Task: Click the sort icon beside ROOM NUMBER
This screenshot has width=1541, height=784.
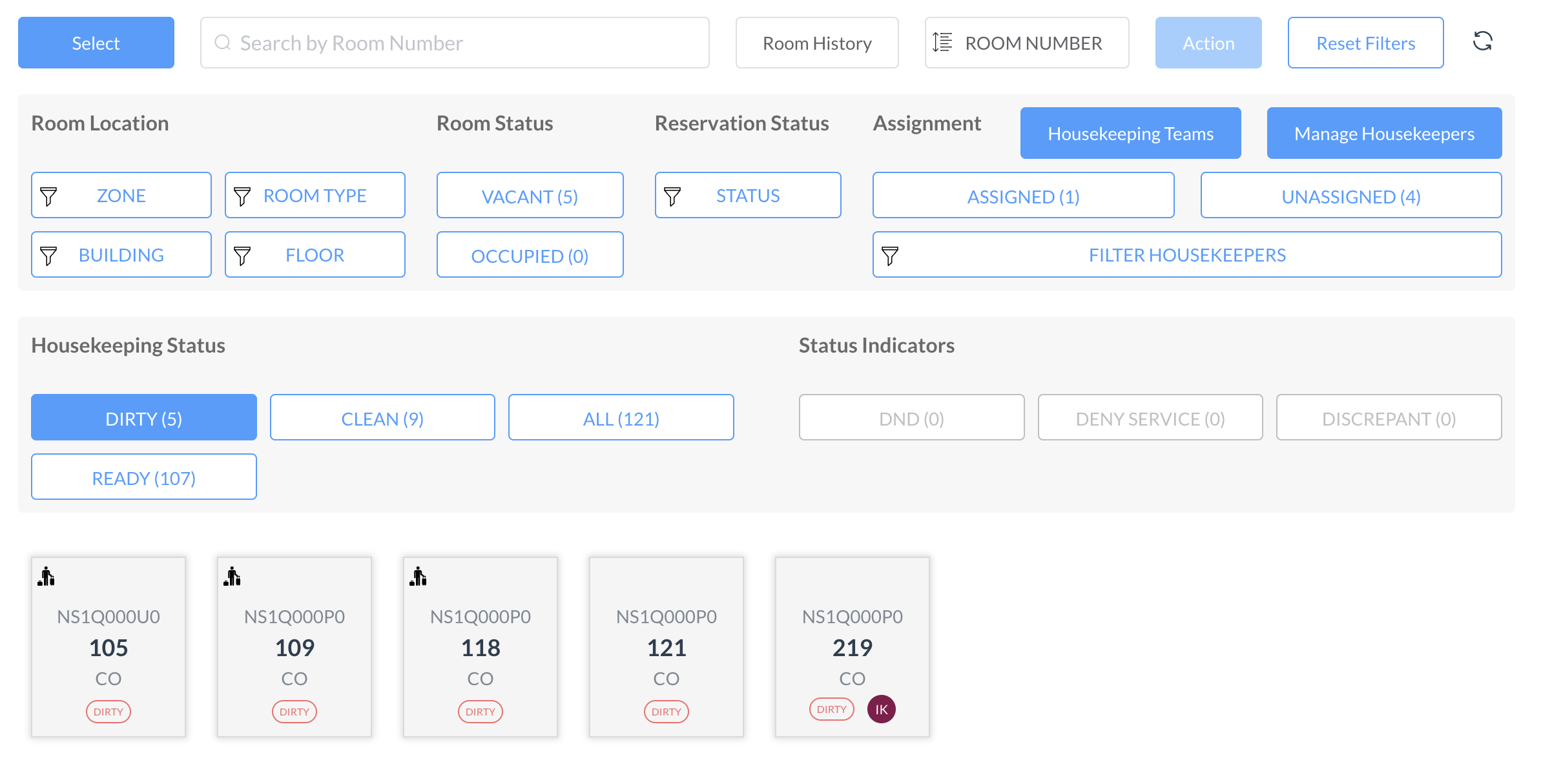Action: click(x=942, y=43)
